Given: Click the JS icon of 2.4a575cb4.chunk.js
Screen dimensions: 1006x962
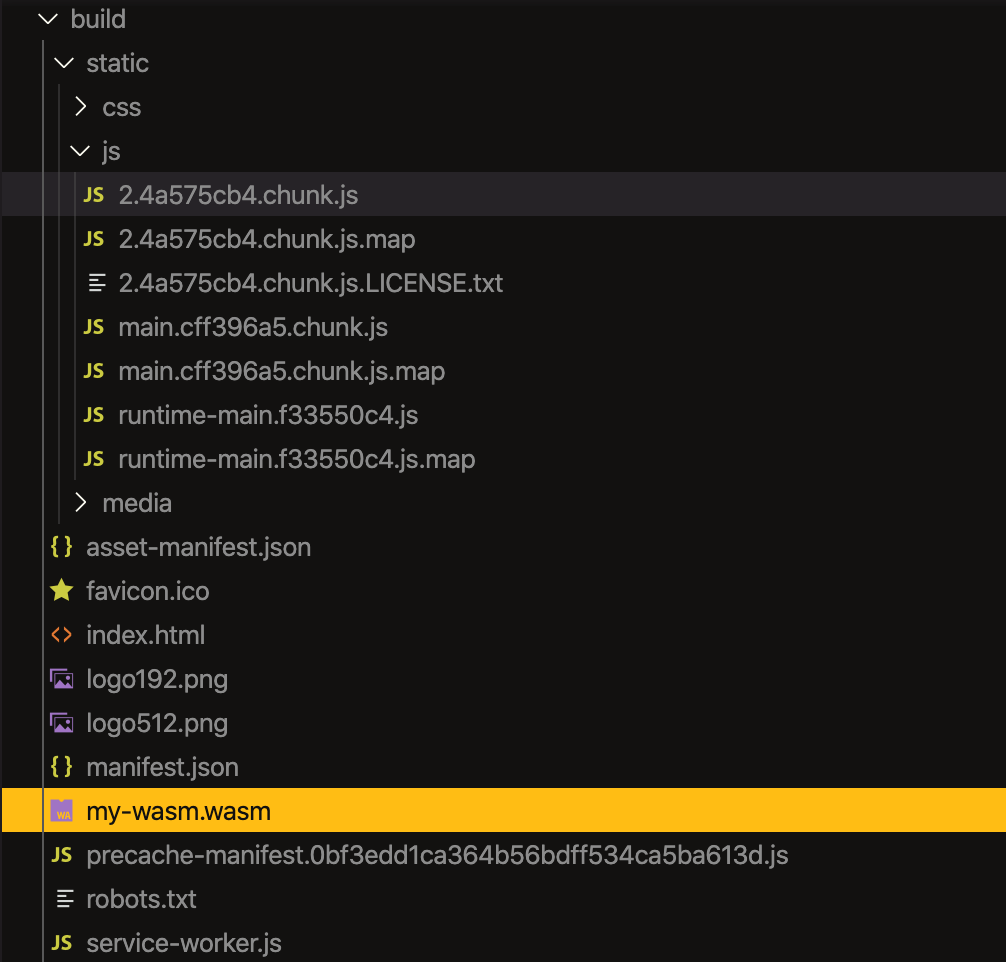Looking at the screenshot, I should (x=94, y=194).
